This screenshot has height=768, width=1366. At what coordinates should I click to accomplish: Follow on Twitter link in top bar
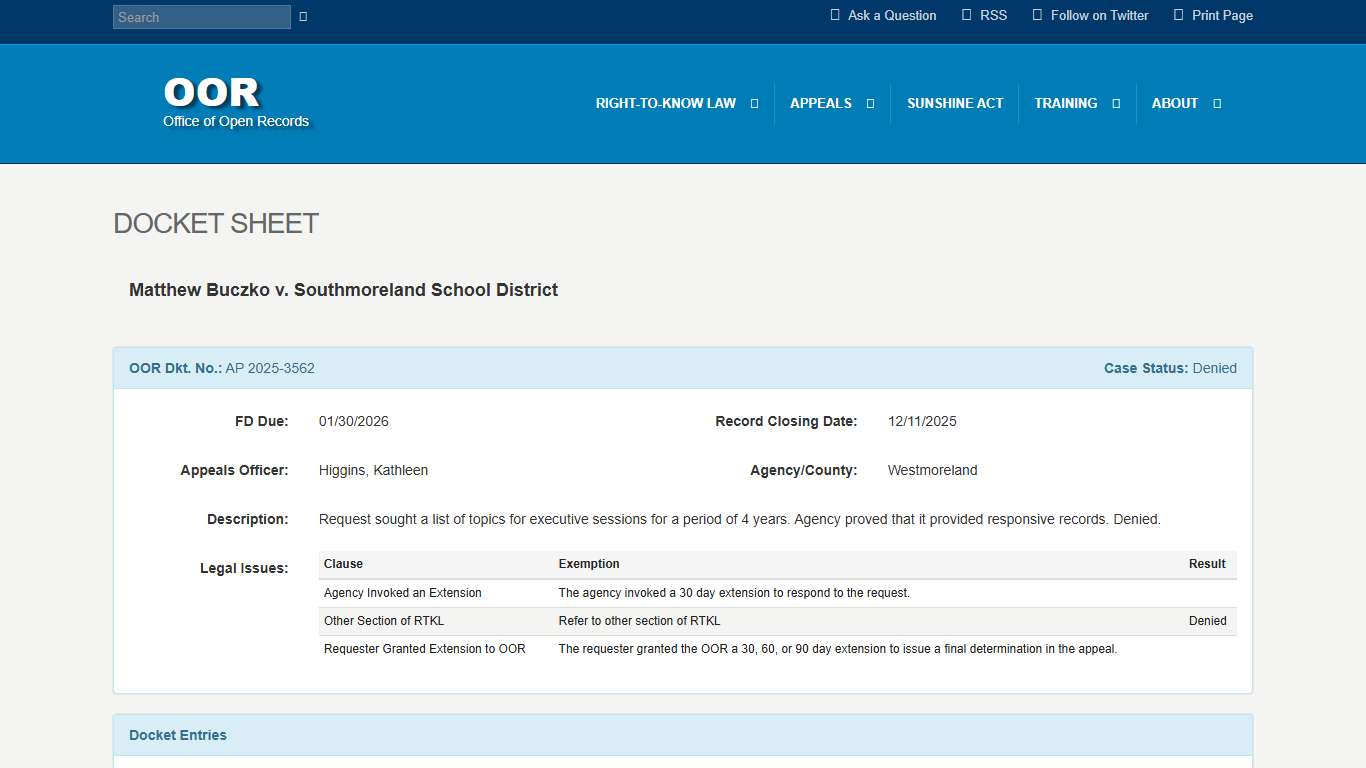pyautogui.click(x=1099, y=15)
